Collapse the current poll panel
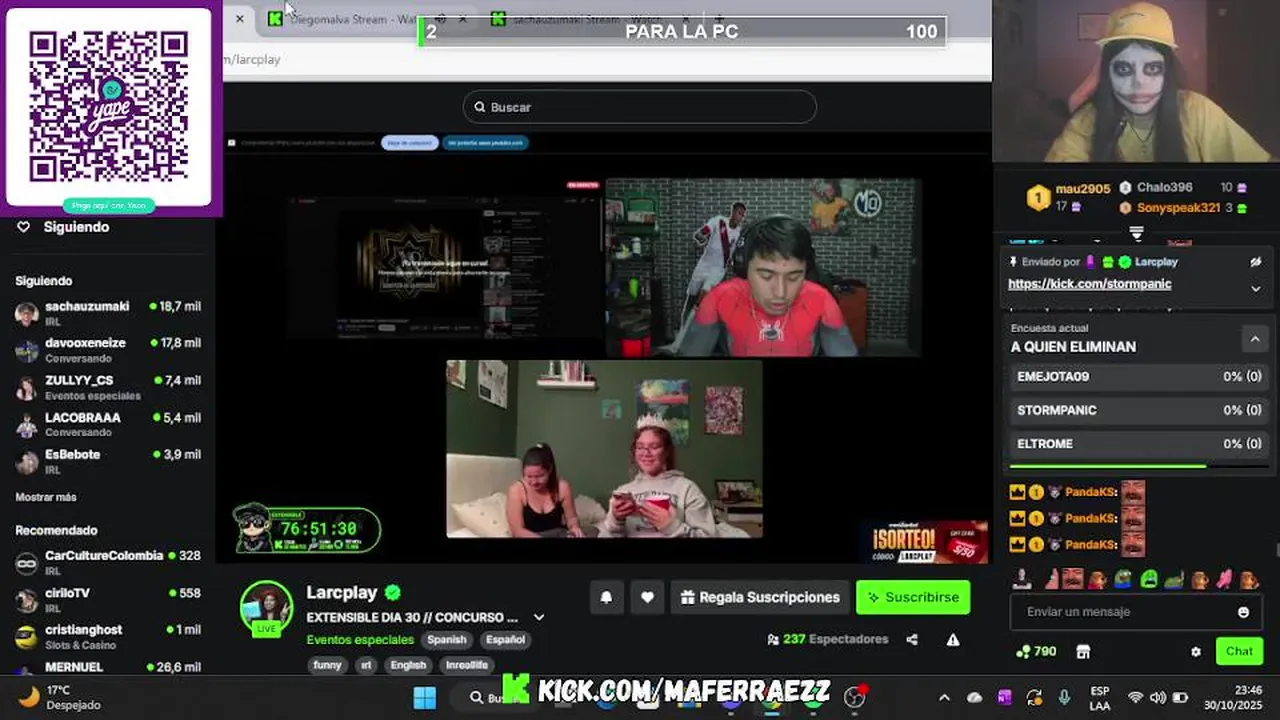This screenshot has height=720, width=1280. 1254,339
